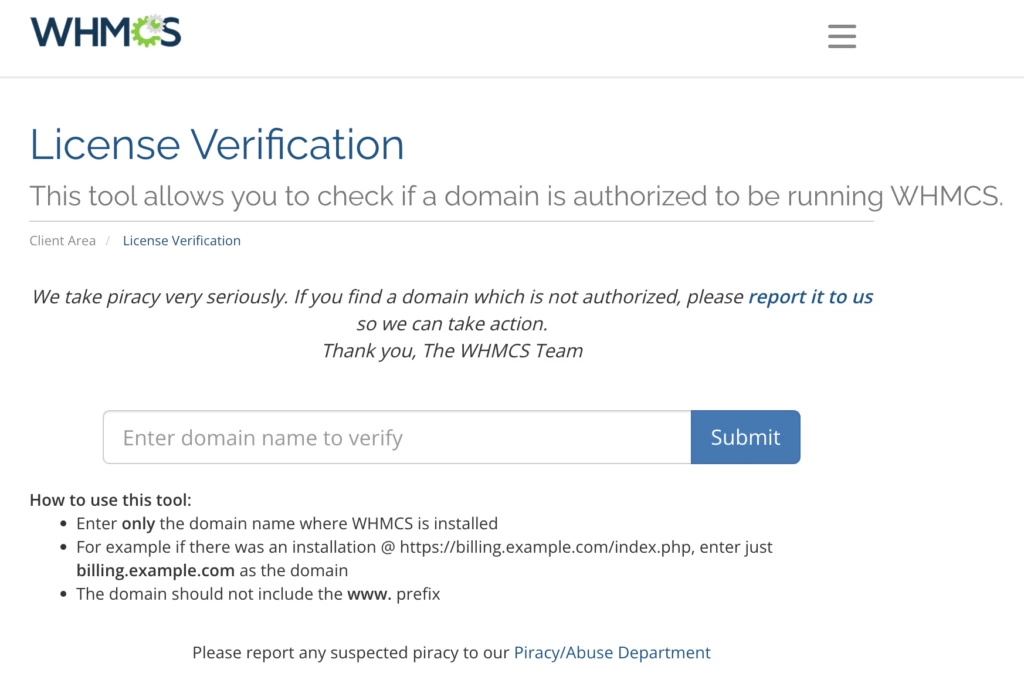
Task: Click the domain name entry field
Action: 396,437
